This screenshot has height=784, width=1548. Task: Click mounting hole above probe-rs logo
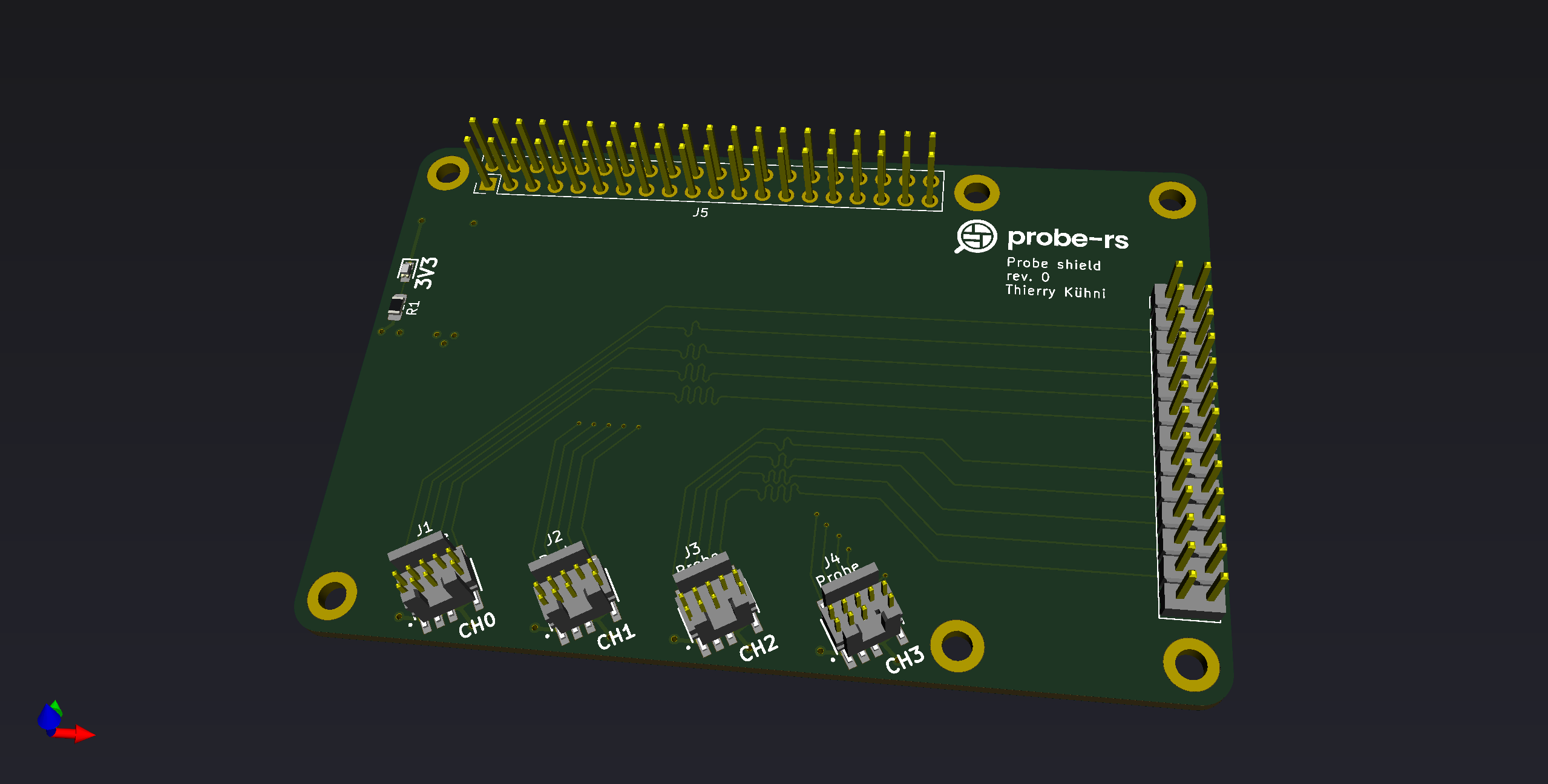977,193
